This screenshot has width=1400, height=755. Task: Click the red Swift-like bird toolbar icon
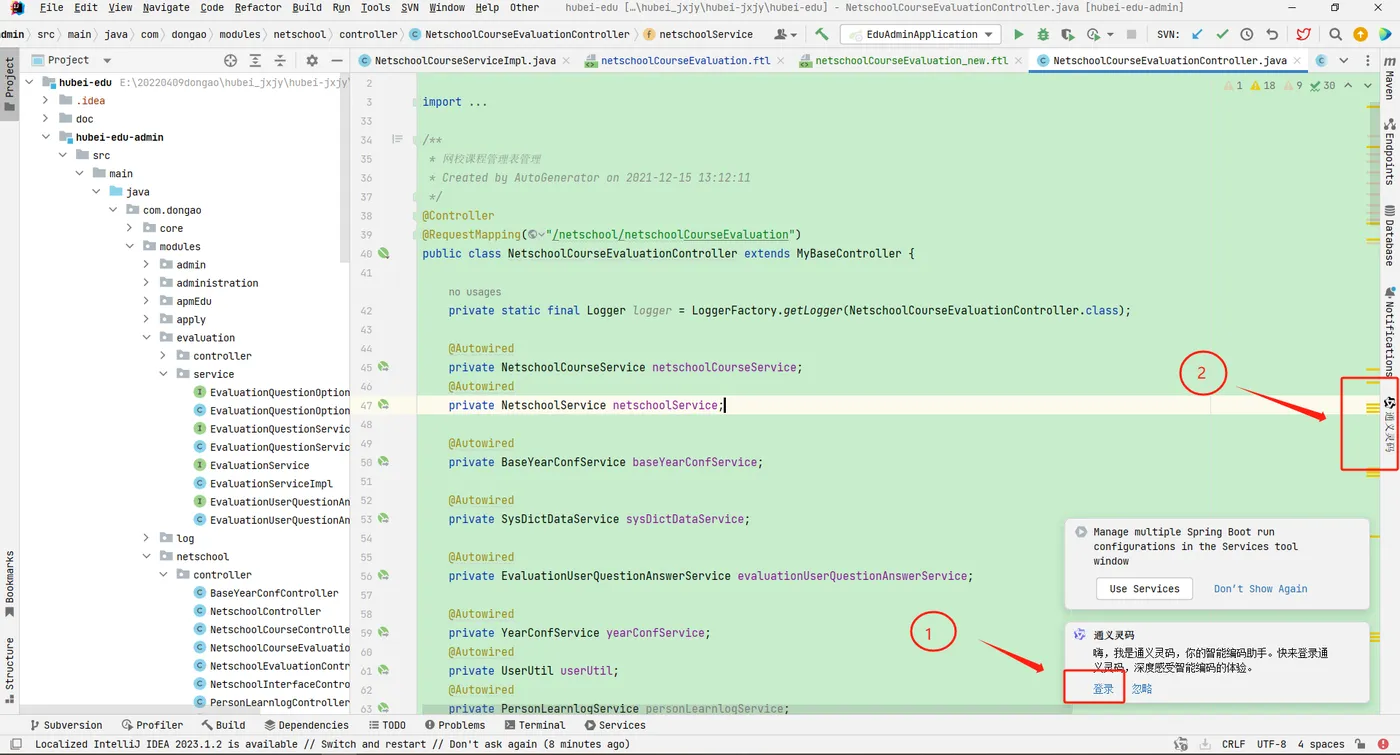point(1303,34)
